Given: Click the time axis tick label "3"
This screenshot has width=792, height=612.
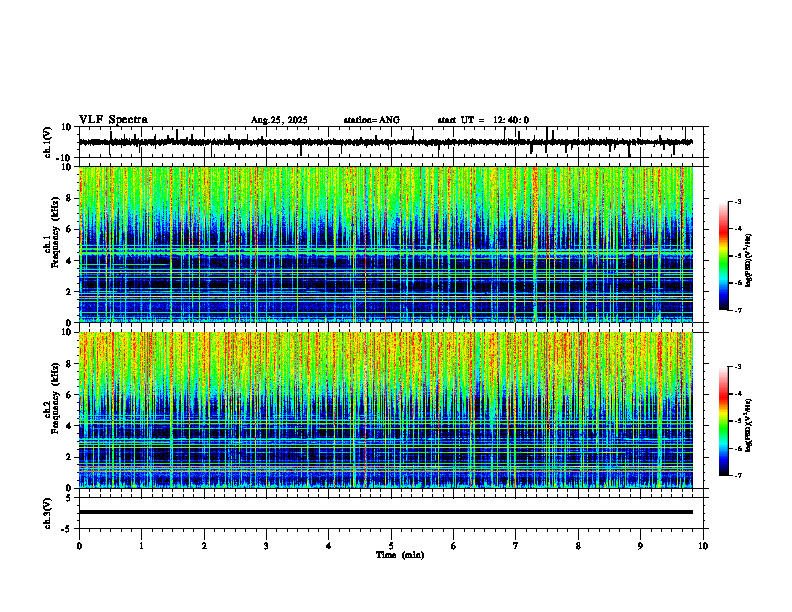Looking at the screenshot, I should pos(266,546).
